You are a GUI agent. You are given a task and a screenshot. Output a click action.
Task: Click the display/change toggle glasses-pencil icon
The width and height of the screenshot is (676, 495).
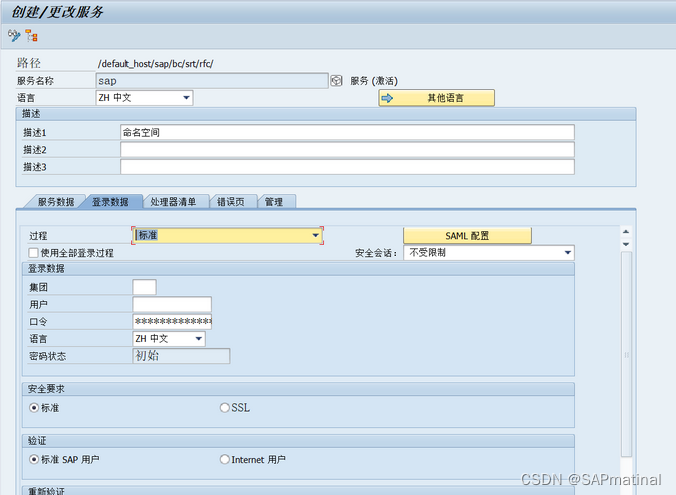tap(14, 35)
